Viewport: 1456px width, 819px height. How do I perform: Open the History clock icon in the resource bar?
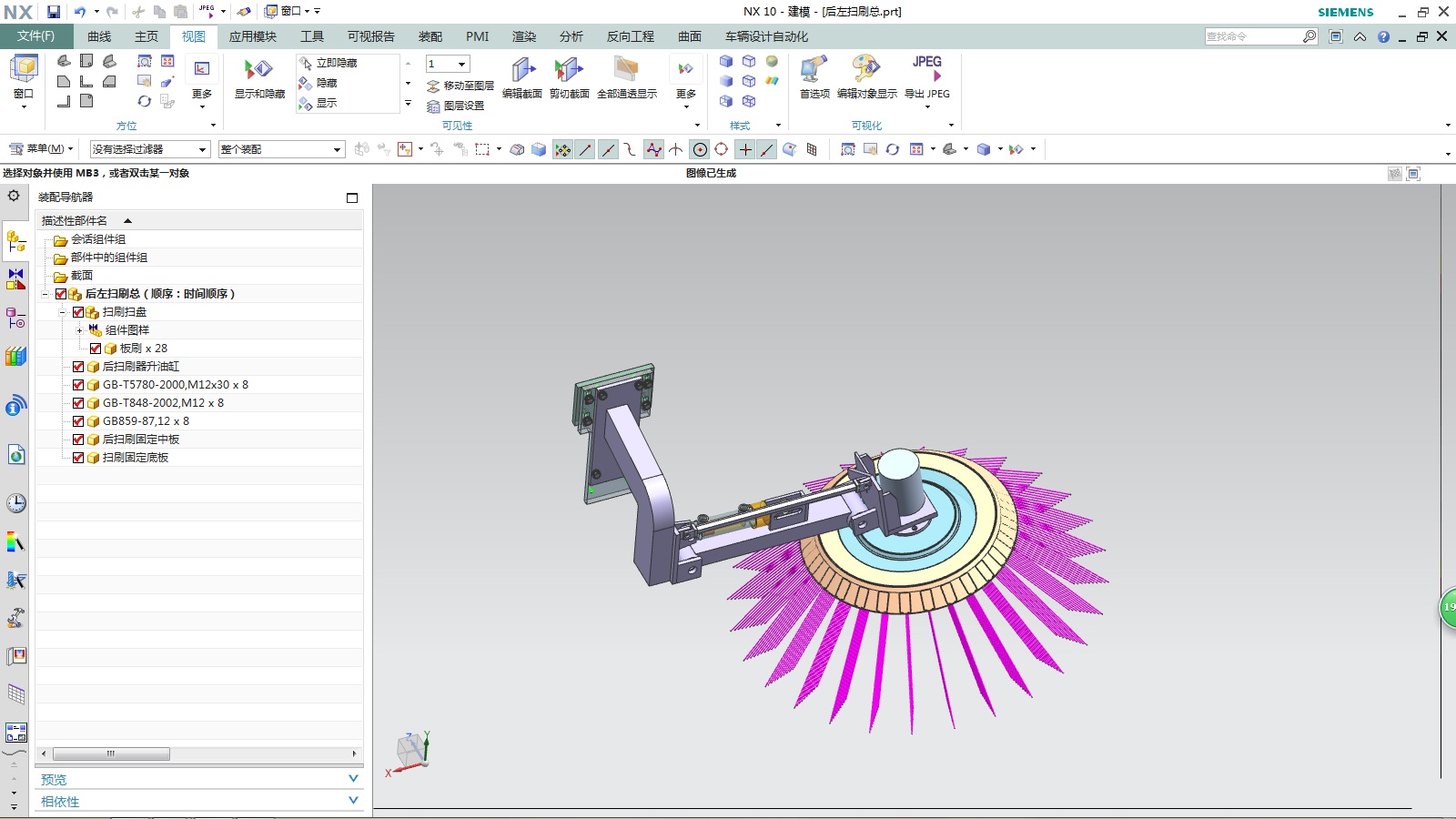16,503
